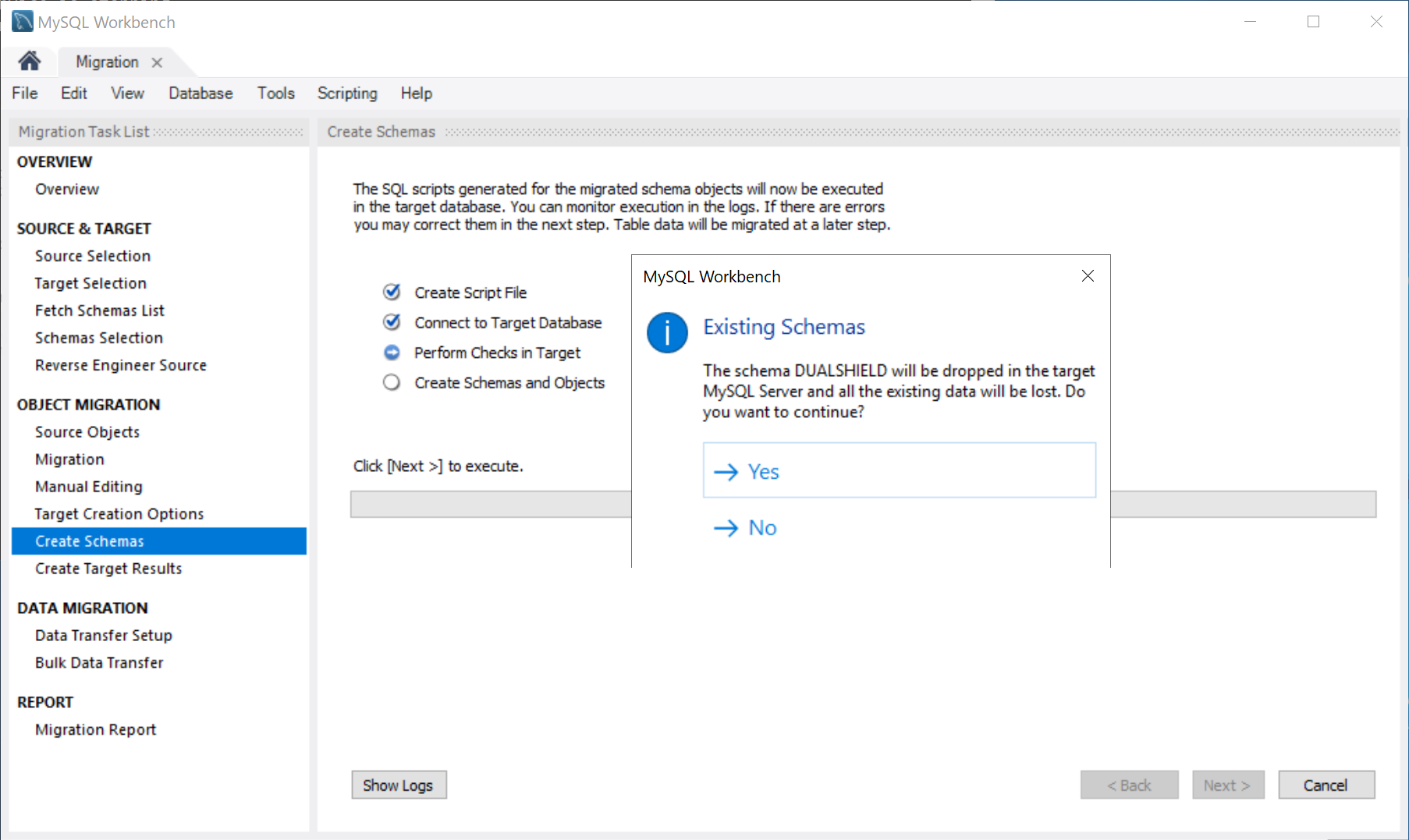Open the Scripting menu

[x=347, y=94]
